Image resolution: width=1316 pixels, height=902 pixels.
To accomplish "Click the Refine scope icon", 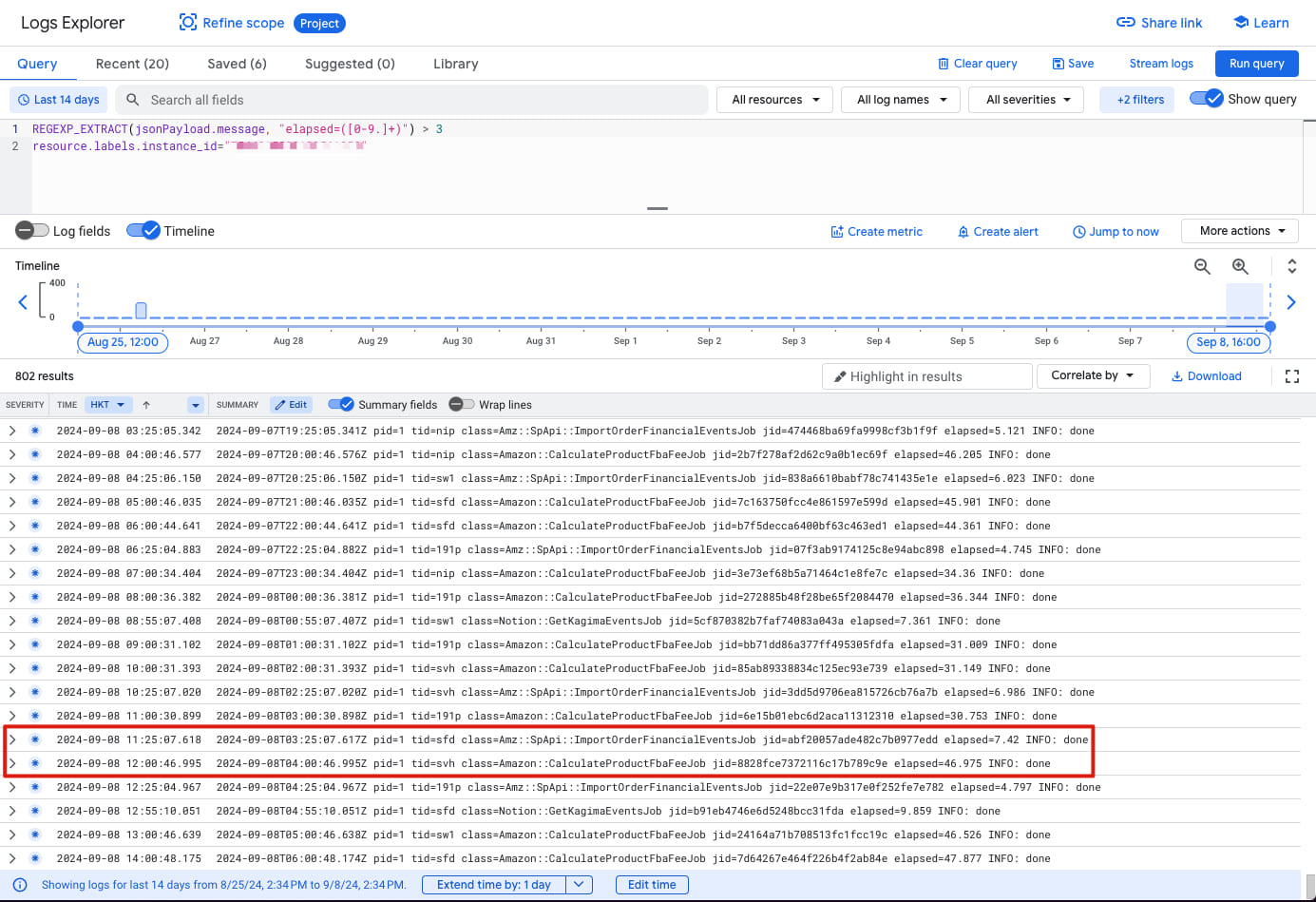I will point(188,23).
